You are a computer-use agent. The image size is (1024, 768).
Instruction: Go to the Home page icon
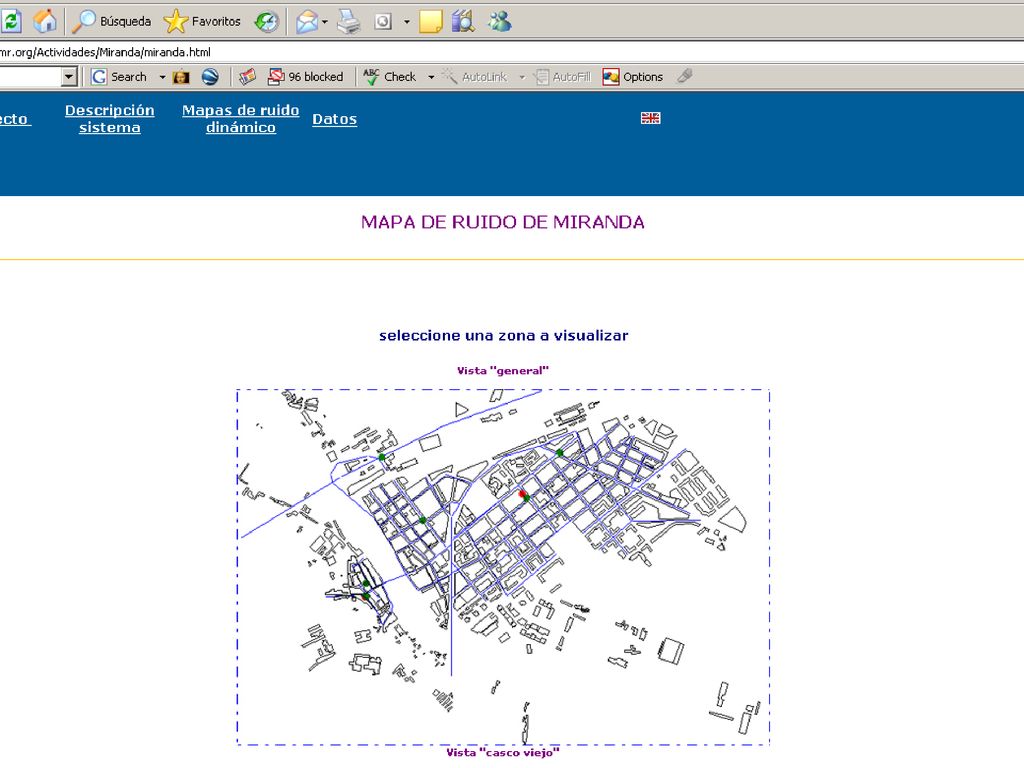point(44,21)
